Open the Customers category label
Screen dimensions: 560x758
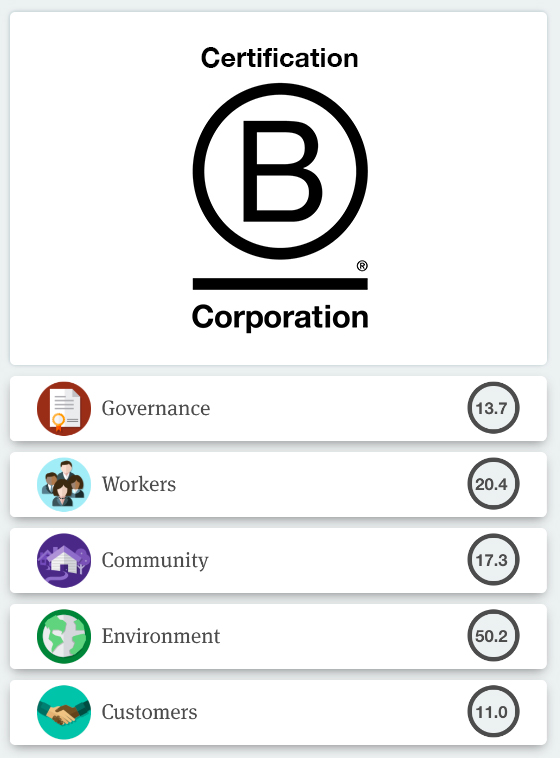point(149,712)
